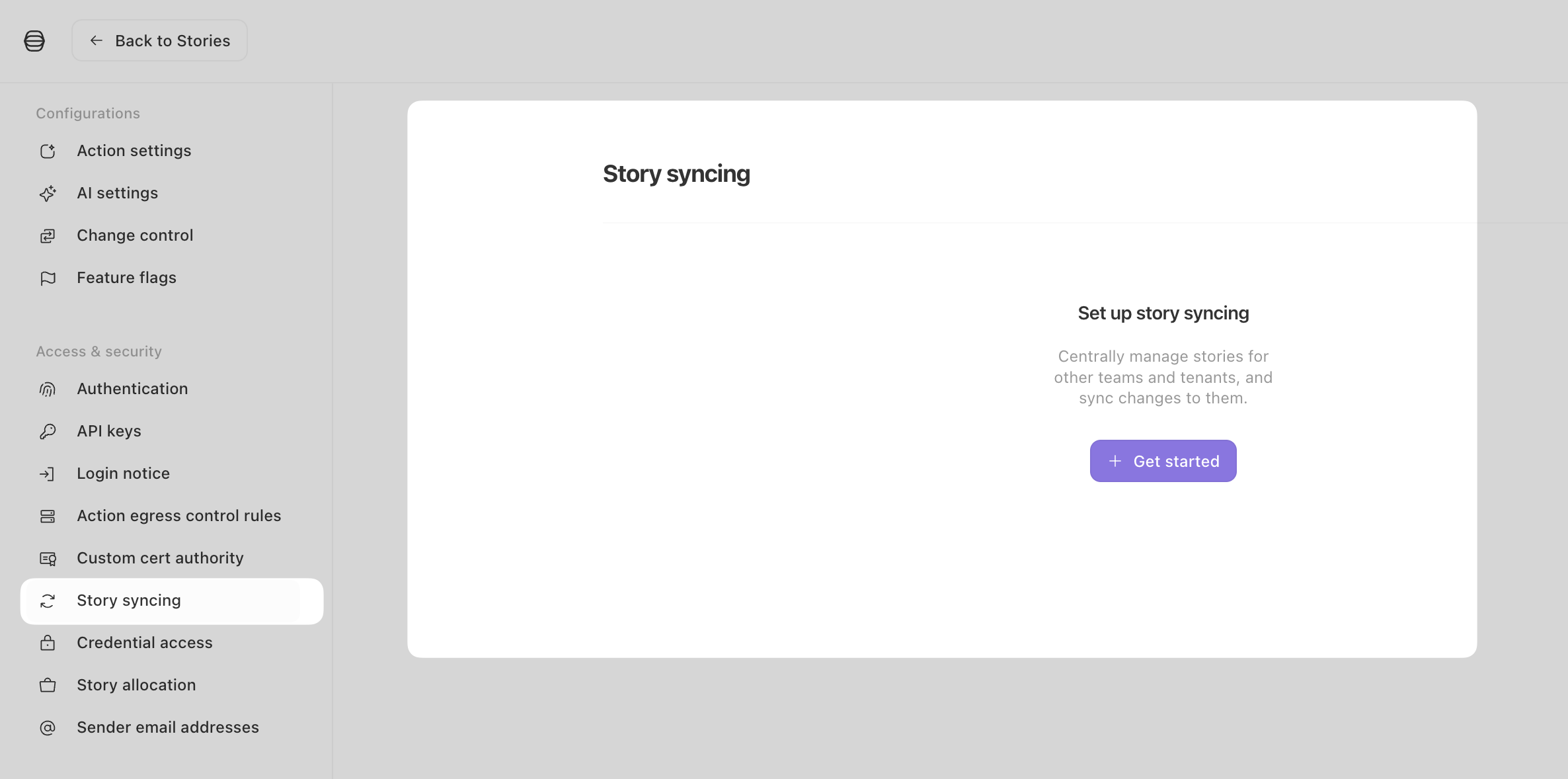Open Action egress control rules
This screenshot has width=1568, height=779.
point(172,516)
